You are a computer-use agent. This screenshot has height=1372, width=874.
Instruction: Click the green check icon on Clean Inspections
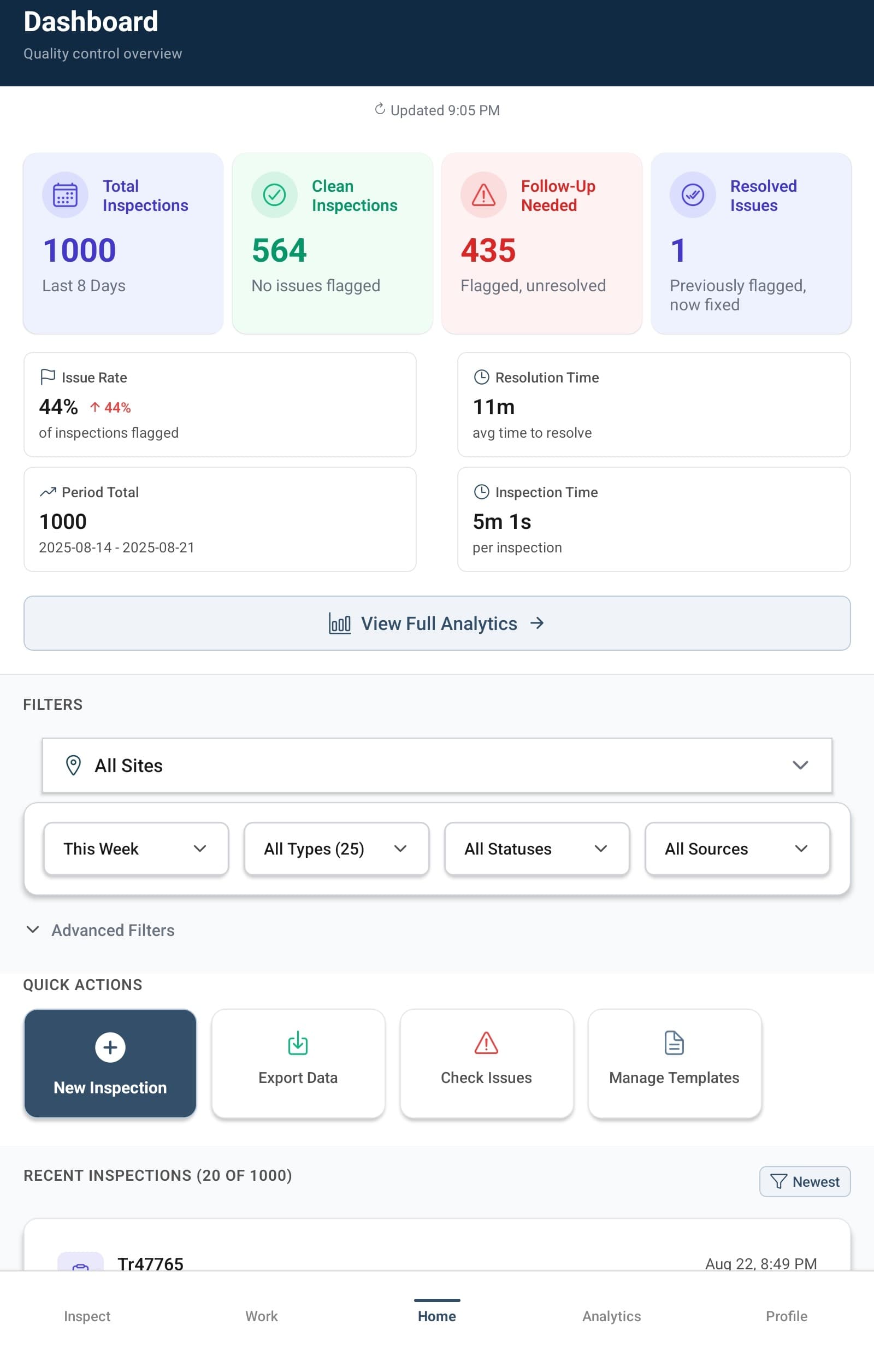pyautogui.click(x=275, y=195)
